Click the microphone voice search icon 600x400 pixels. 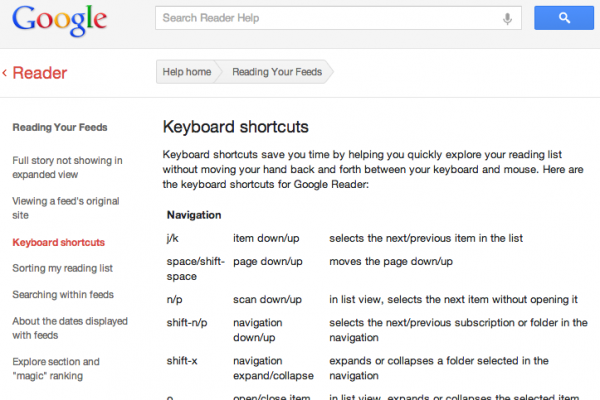[x=507, y=18]
